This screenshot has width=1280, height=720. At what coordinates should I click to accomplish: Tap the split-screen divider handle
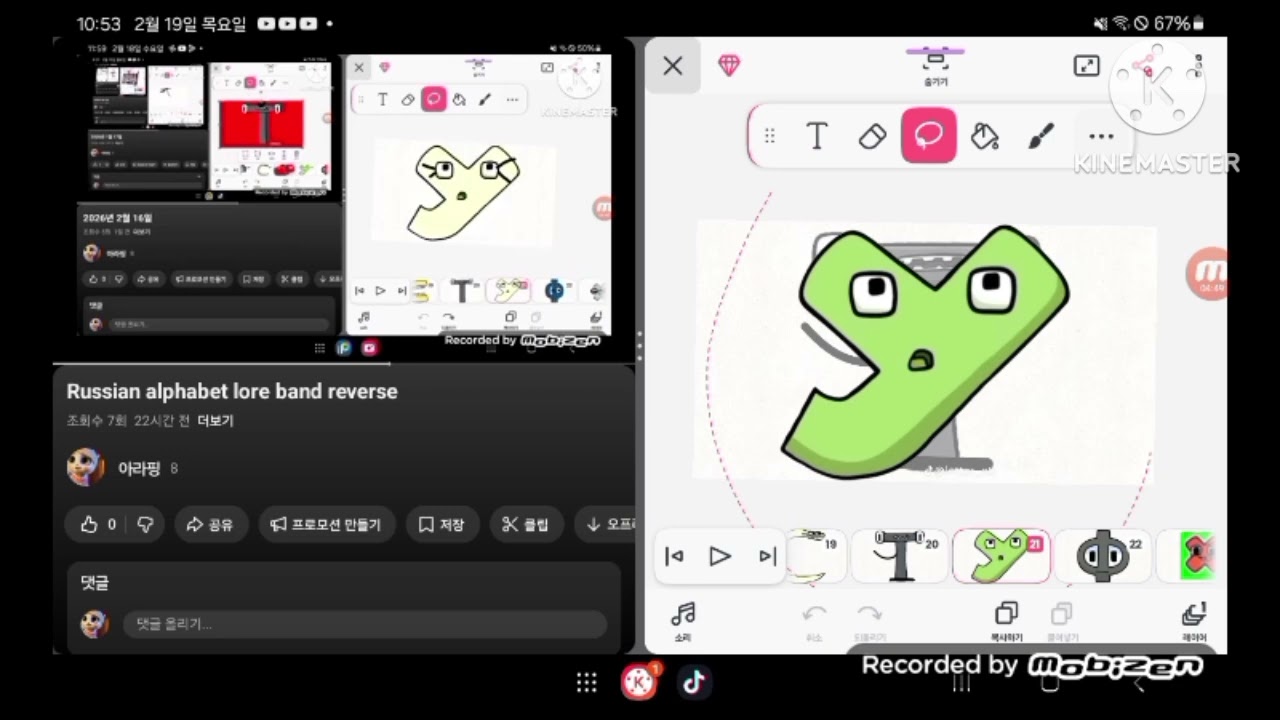(x=640, y=345)
